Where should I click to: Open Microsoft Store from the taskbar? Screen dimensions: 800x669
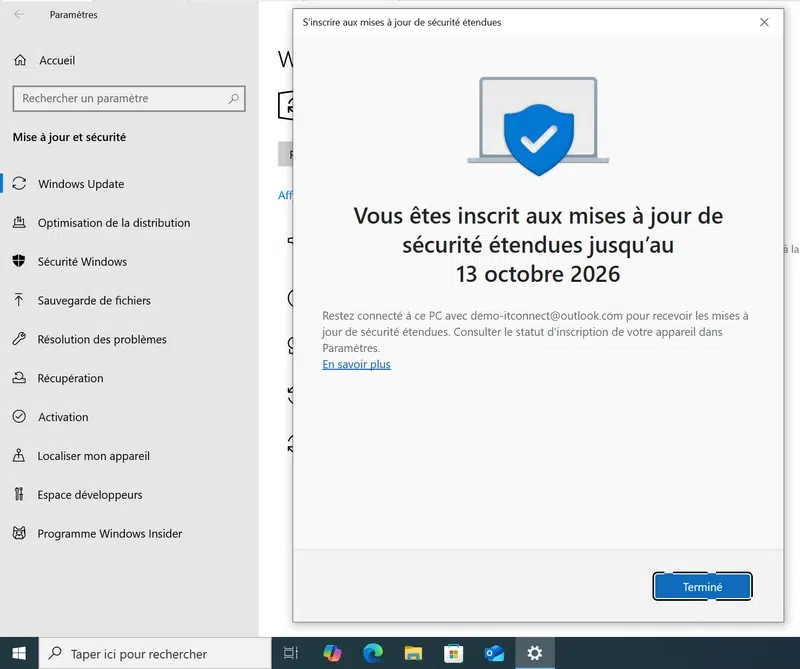[x=454, y=653]
